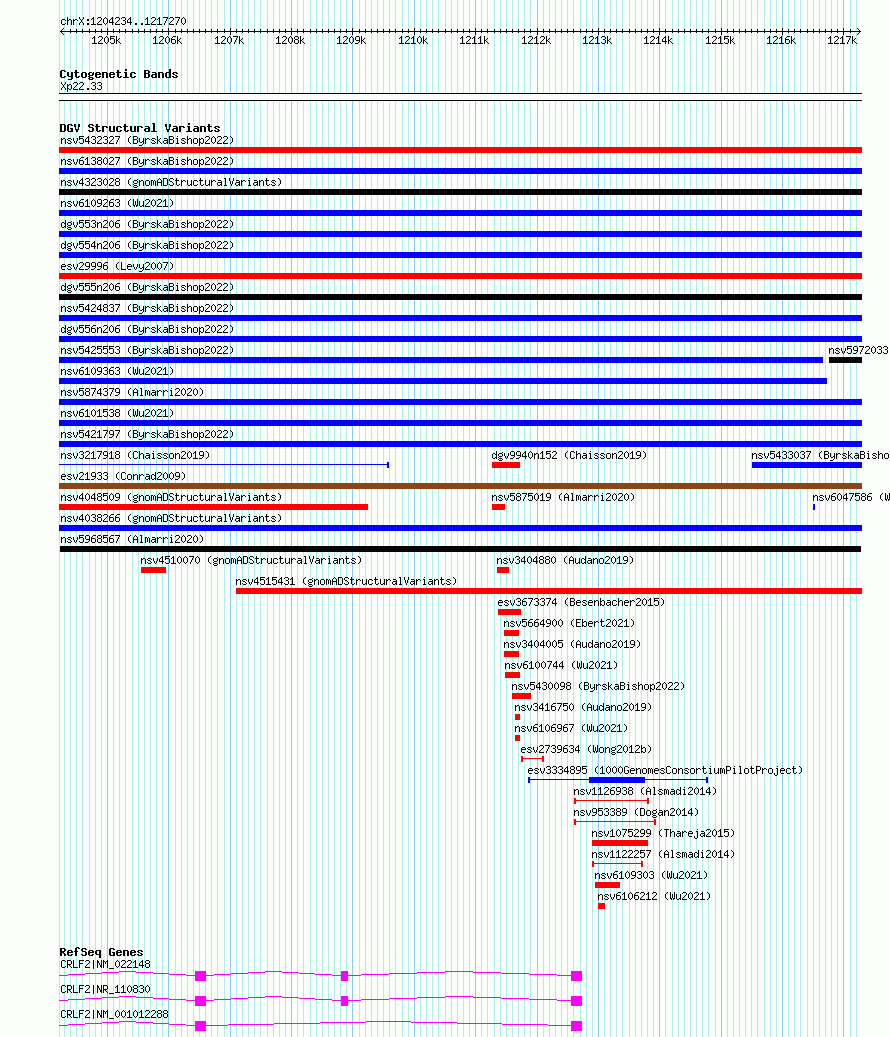Click the black nsv5968567 (Almarri2020) bar

coord(460,549)
